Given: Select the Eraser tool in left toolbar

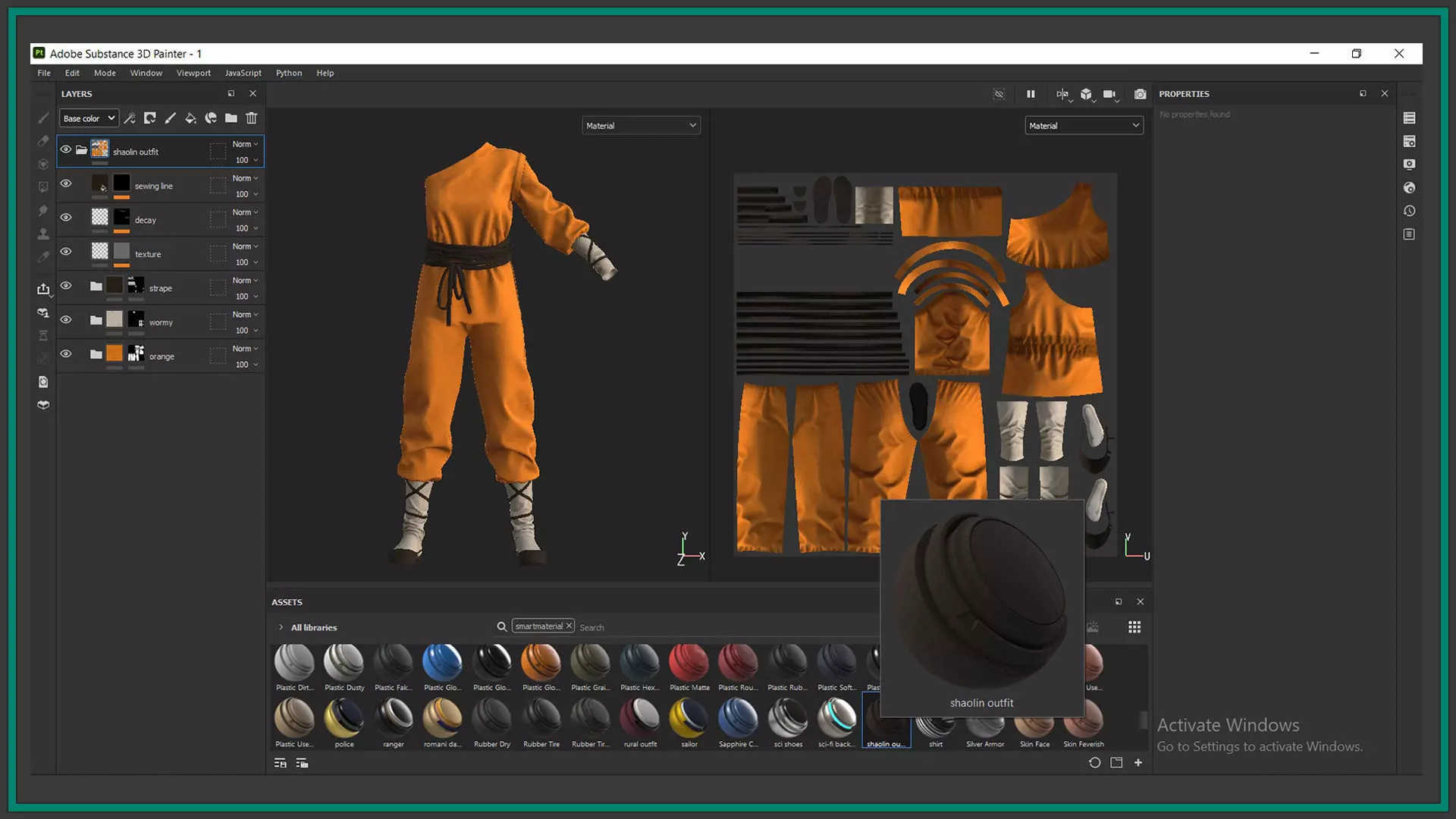Looking at the screenshot, I should (43, 142).
